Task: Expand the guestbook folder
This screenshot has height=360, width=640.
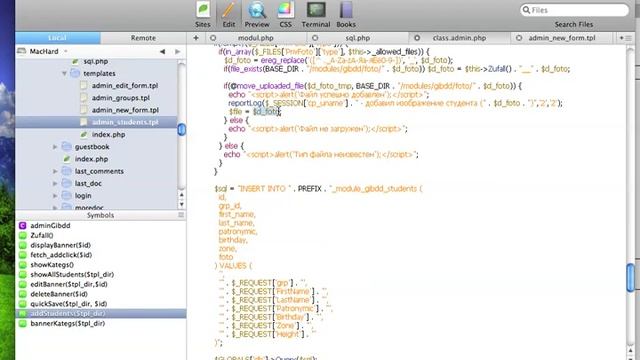Action: [55, 147]
